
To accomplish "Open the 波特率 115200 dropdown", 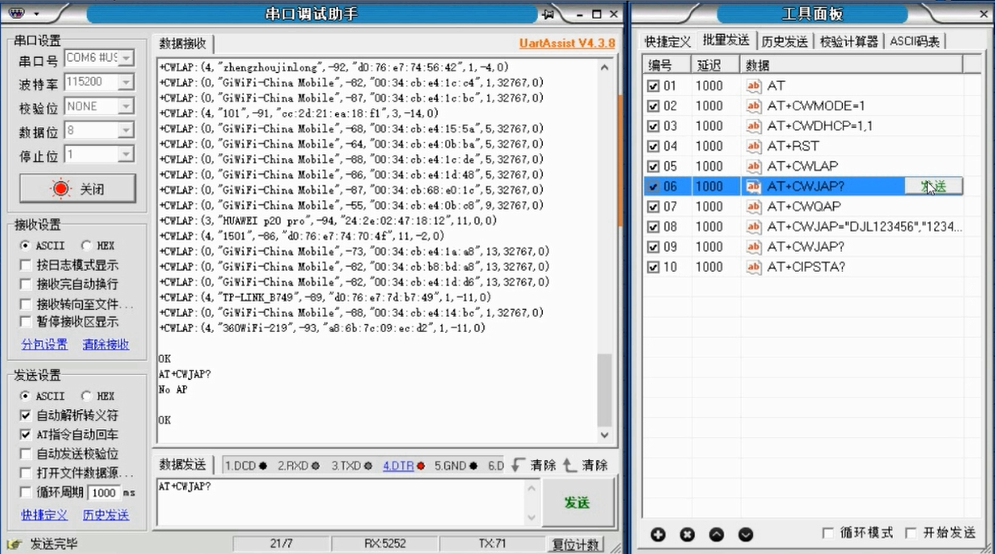I will coord(126,82).
